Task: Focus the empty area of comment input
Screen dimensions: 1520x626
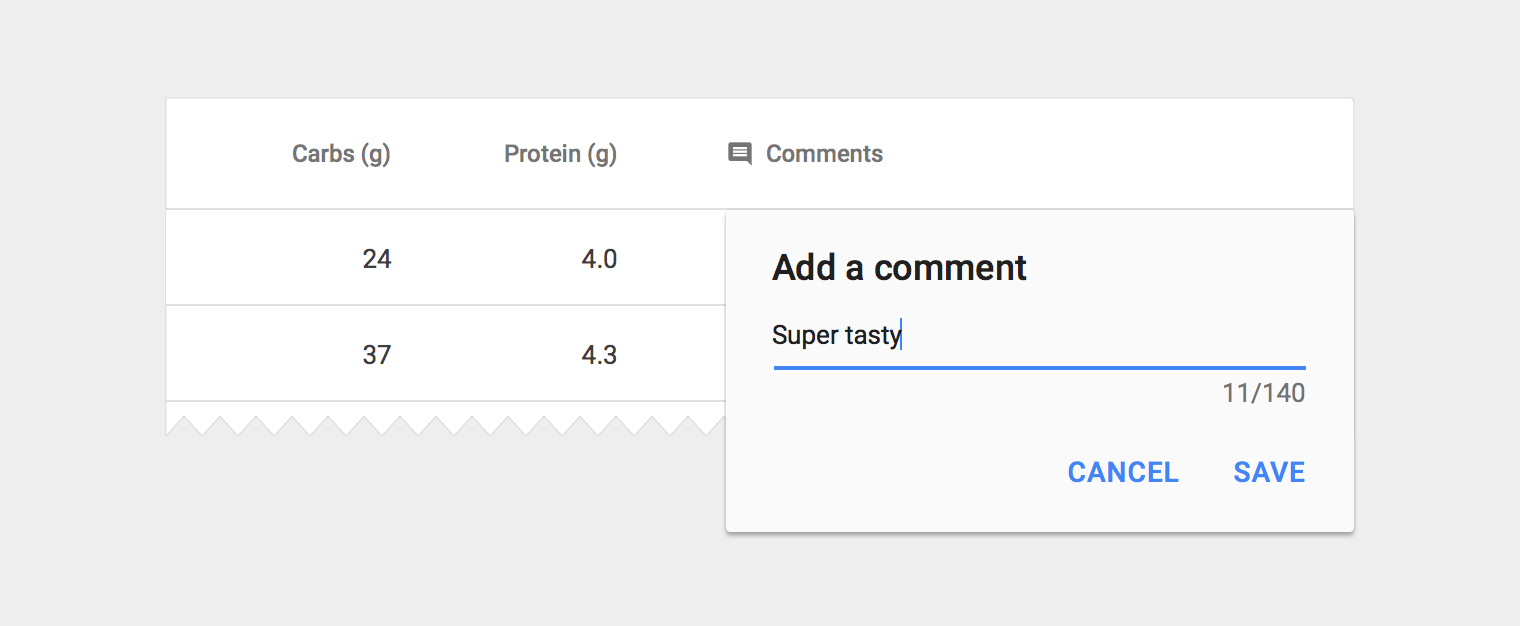Action: 1100,335
